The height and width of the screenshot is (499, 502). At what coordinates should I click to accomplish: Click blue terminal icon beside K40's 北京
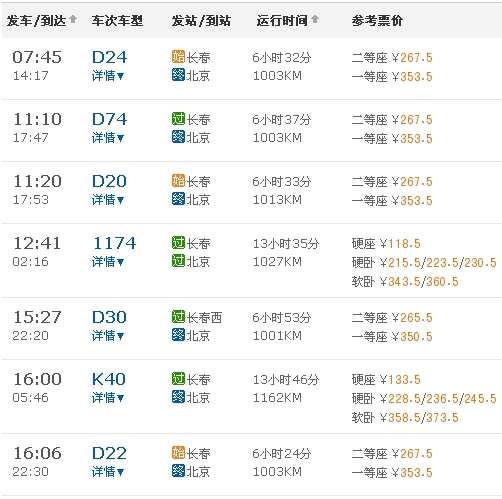[x=178, y=397]
